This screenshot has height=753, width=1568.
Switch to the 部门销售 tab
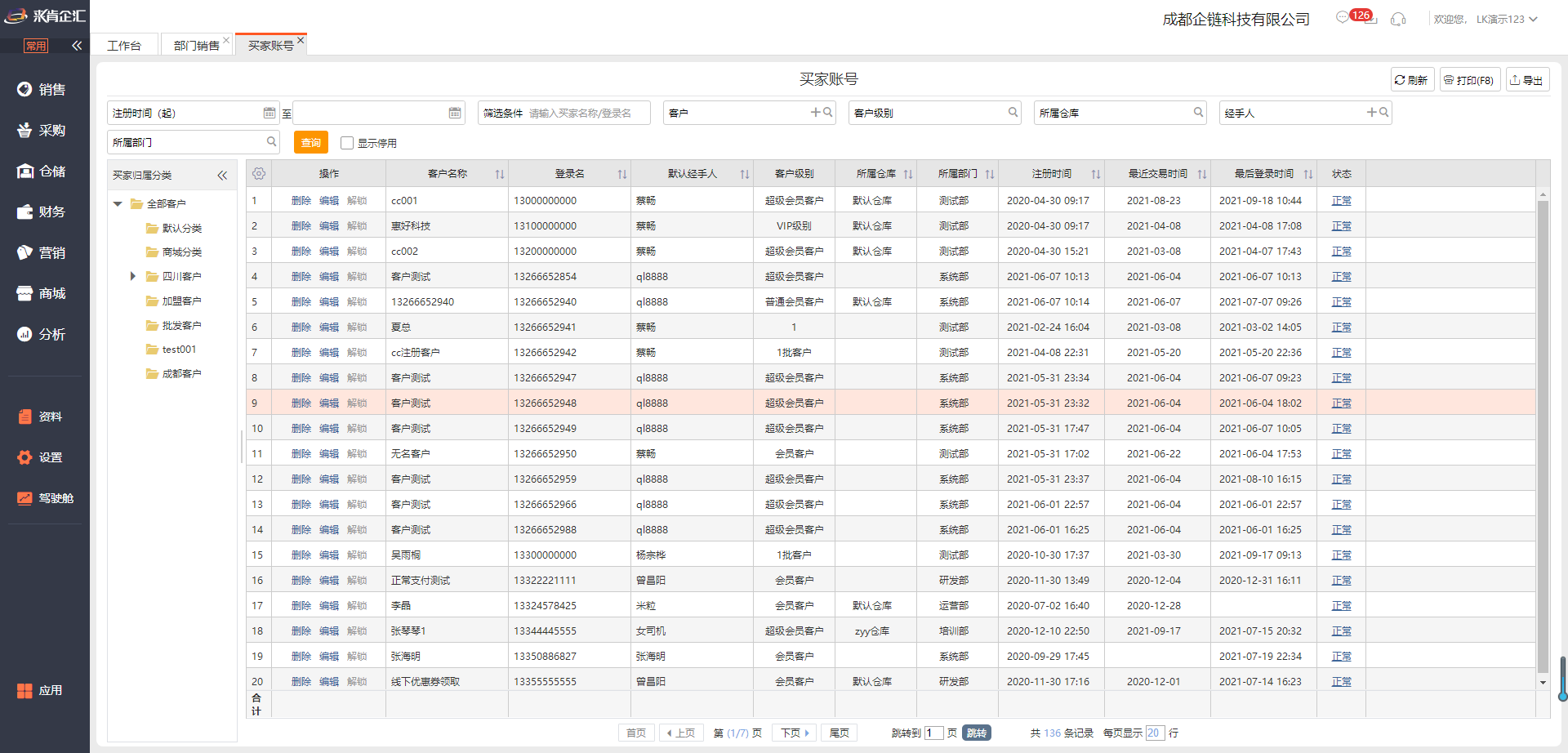[x=196, y=46]
